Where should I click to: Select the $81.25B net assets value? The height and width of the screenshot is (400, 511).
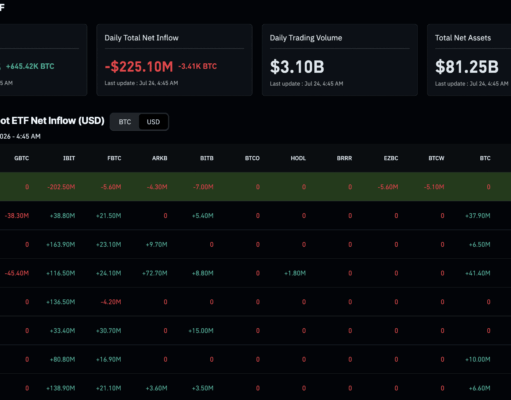pos(467,67)
